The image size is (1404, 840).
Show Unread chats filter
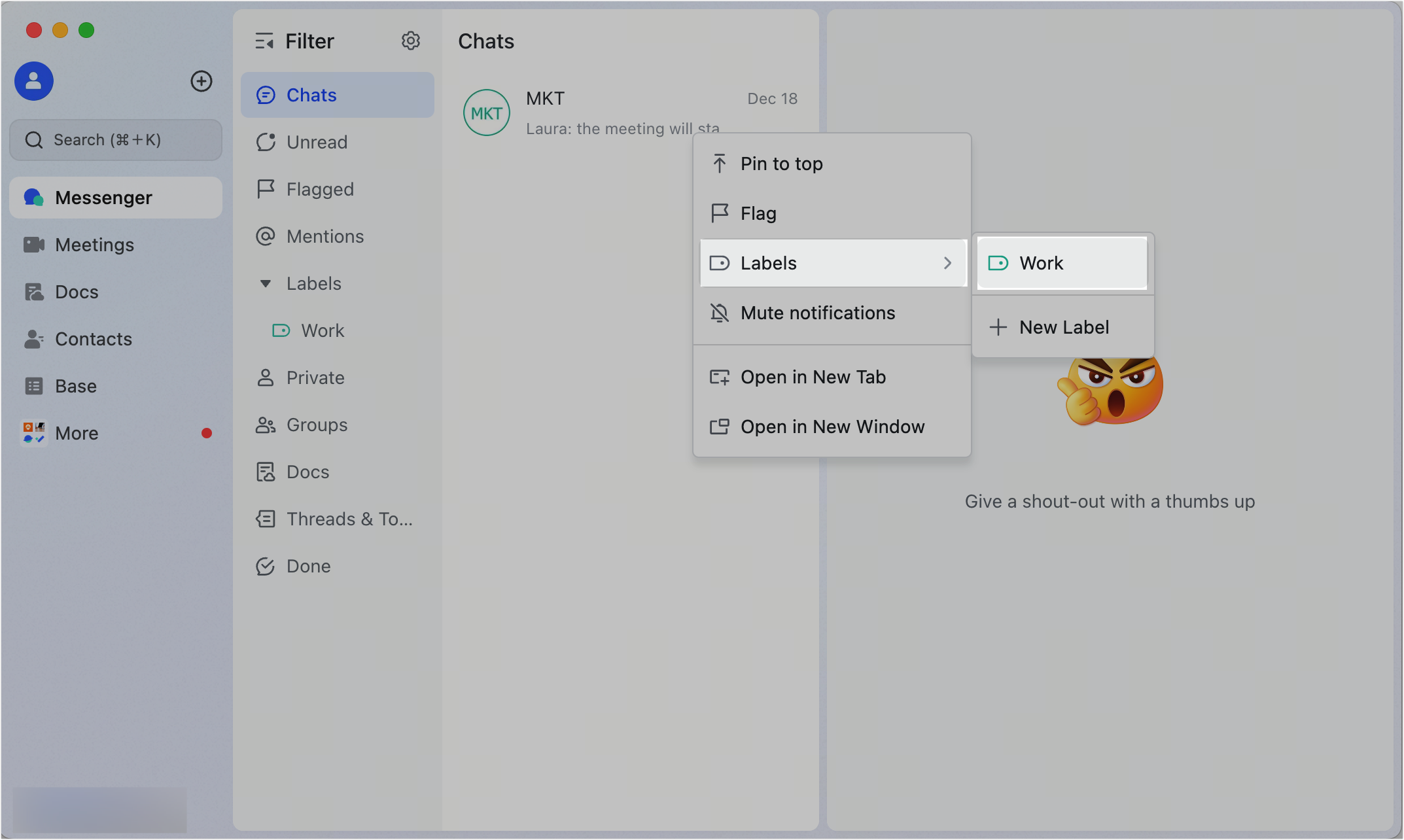click(x=317, y=142)
